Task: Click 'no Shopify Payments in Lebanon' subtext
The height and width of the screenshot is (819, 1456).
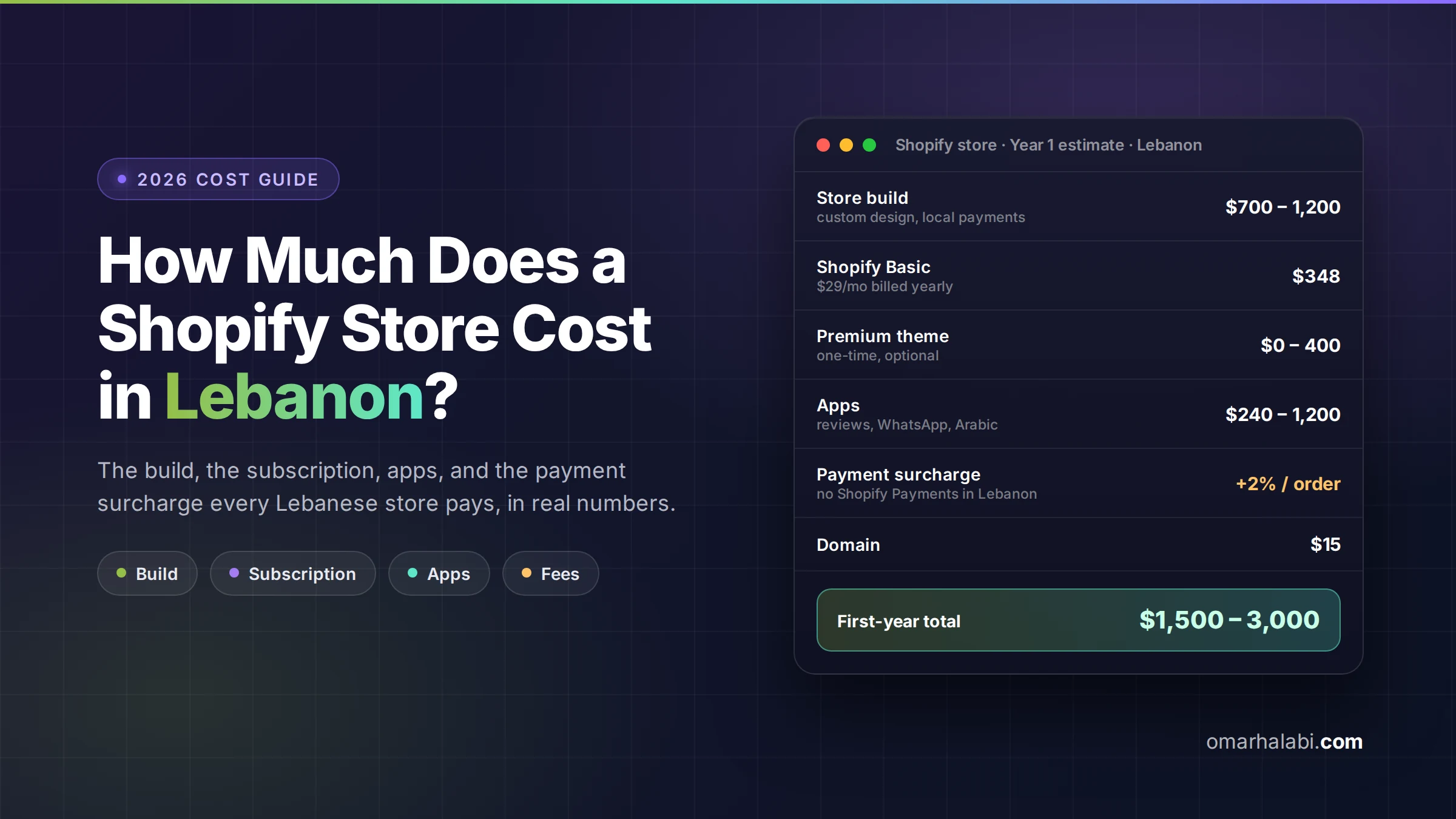Action: 926,494
